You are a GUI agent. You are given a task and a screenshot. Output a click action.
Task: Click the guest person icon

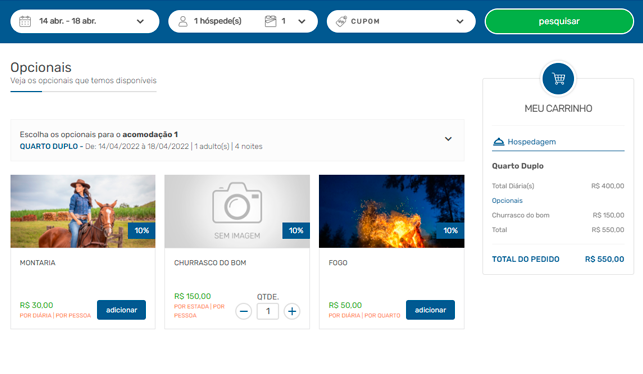183,21
